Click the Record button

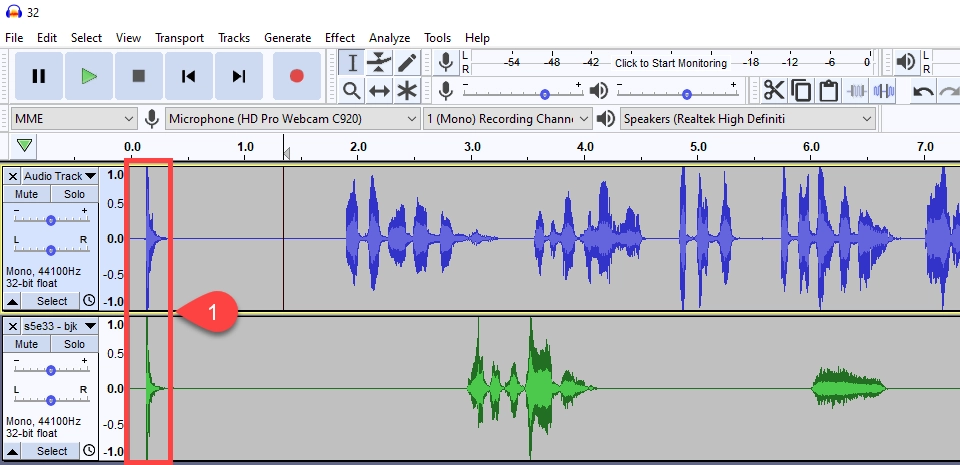(x=296, y=76)
